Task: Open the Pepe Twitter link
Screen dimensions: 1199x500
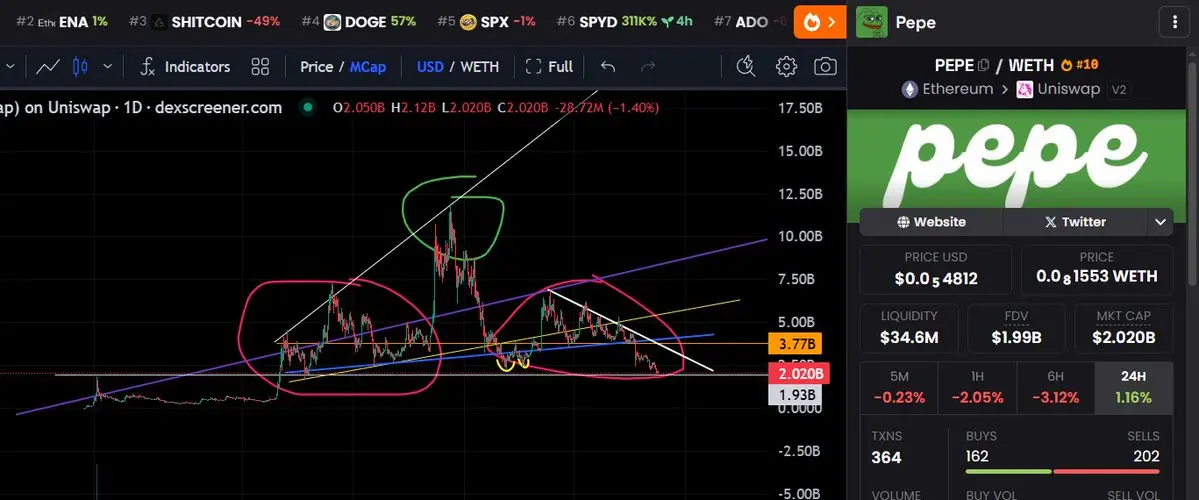Action: [1075, 222]
